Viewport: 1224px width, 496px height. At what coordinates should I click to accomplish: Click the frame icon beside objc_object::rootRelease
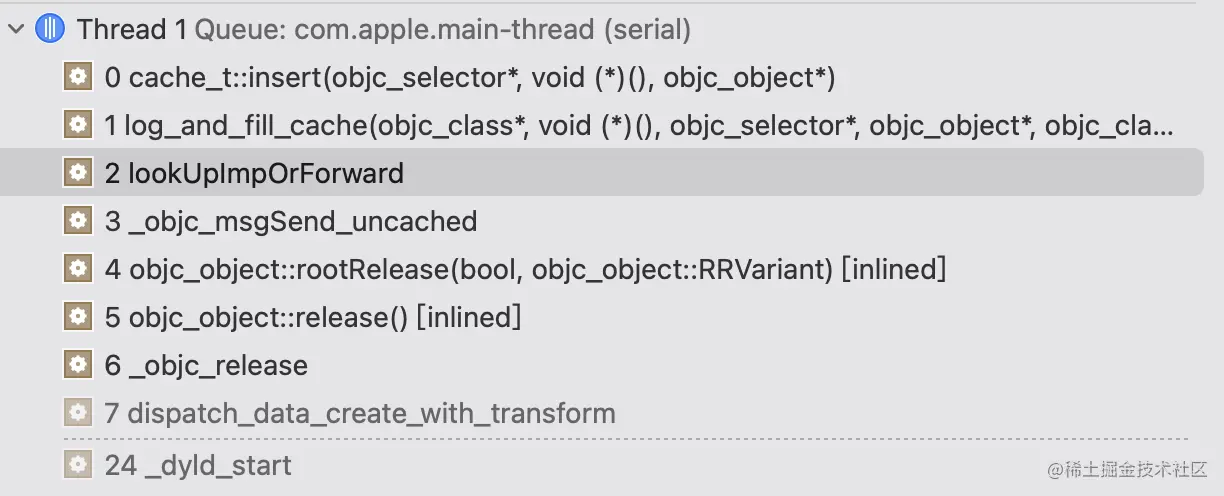point(77,269)
